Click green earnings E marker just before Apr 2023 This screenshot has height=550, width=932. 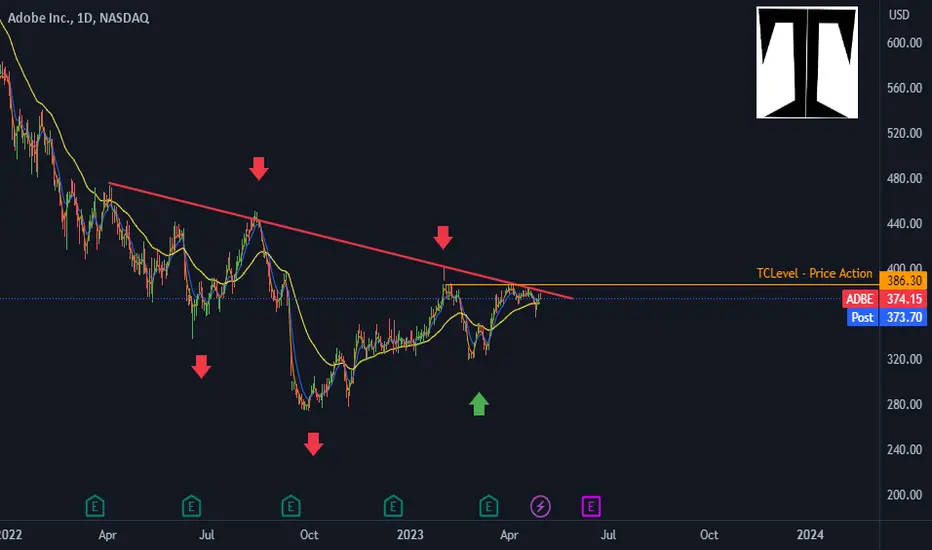click(489, 507)
